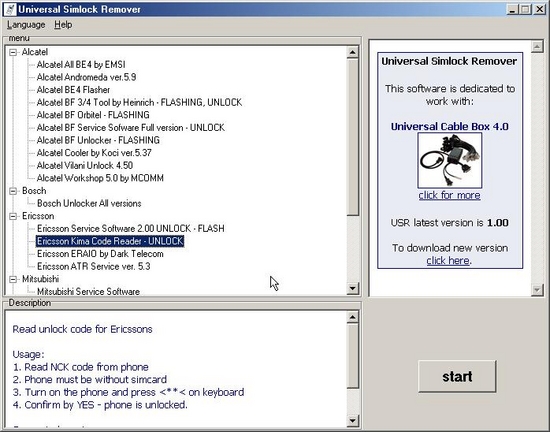Collapse the Mitsubishi tree group
The height and width of the screenshot is (432, 550).
pos(13,279)
